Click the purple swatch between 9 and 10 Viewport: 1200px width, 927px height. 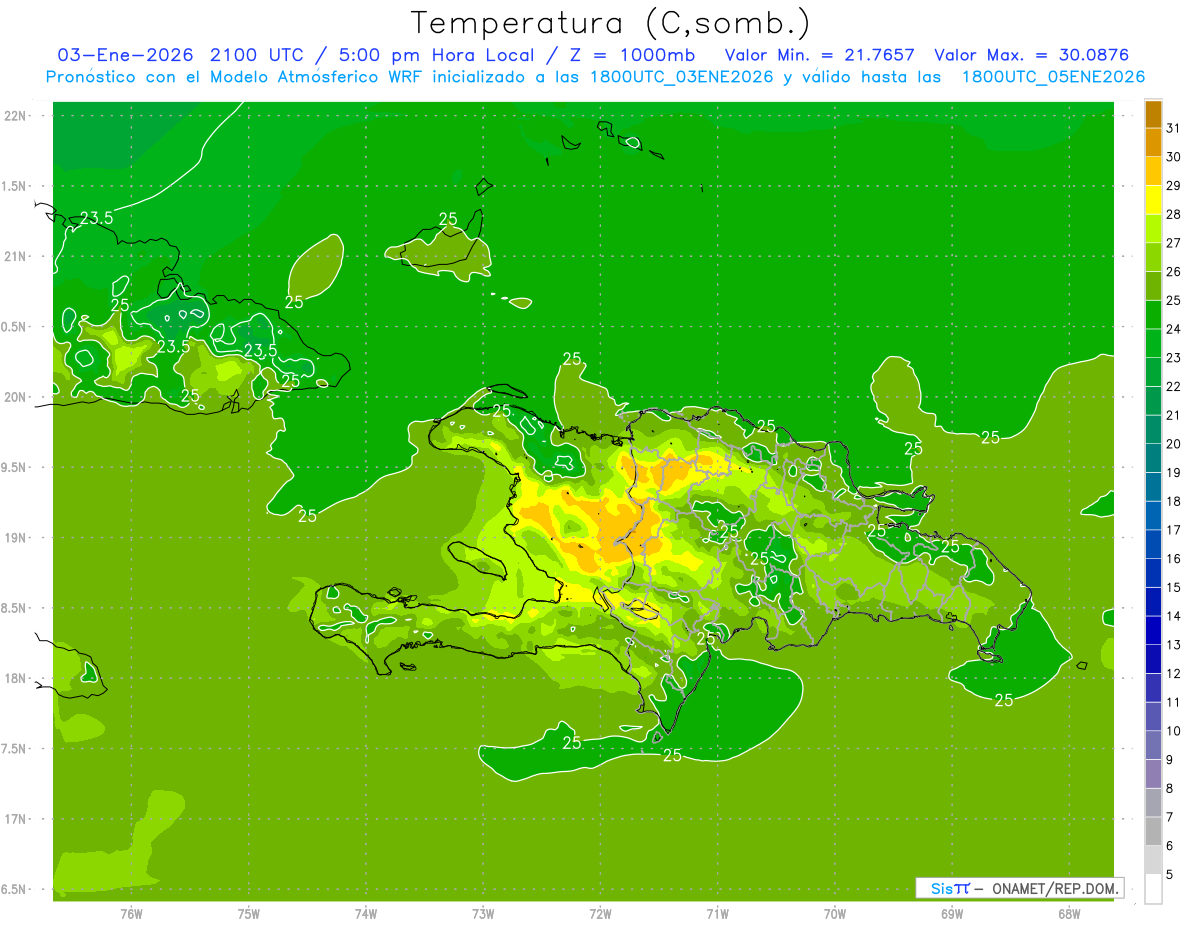coord(1153,745)
